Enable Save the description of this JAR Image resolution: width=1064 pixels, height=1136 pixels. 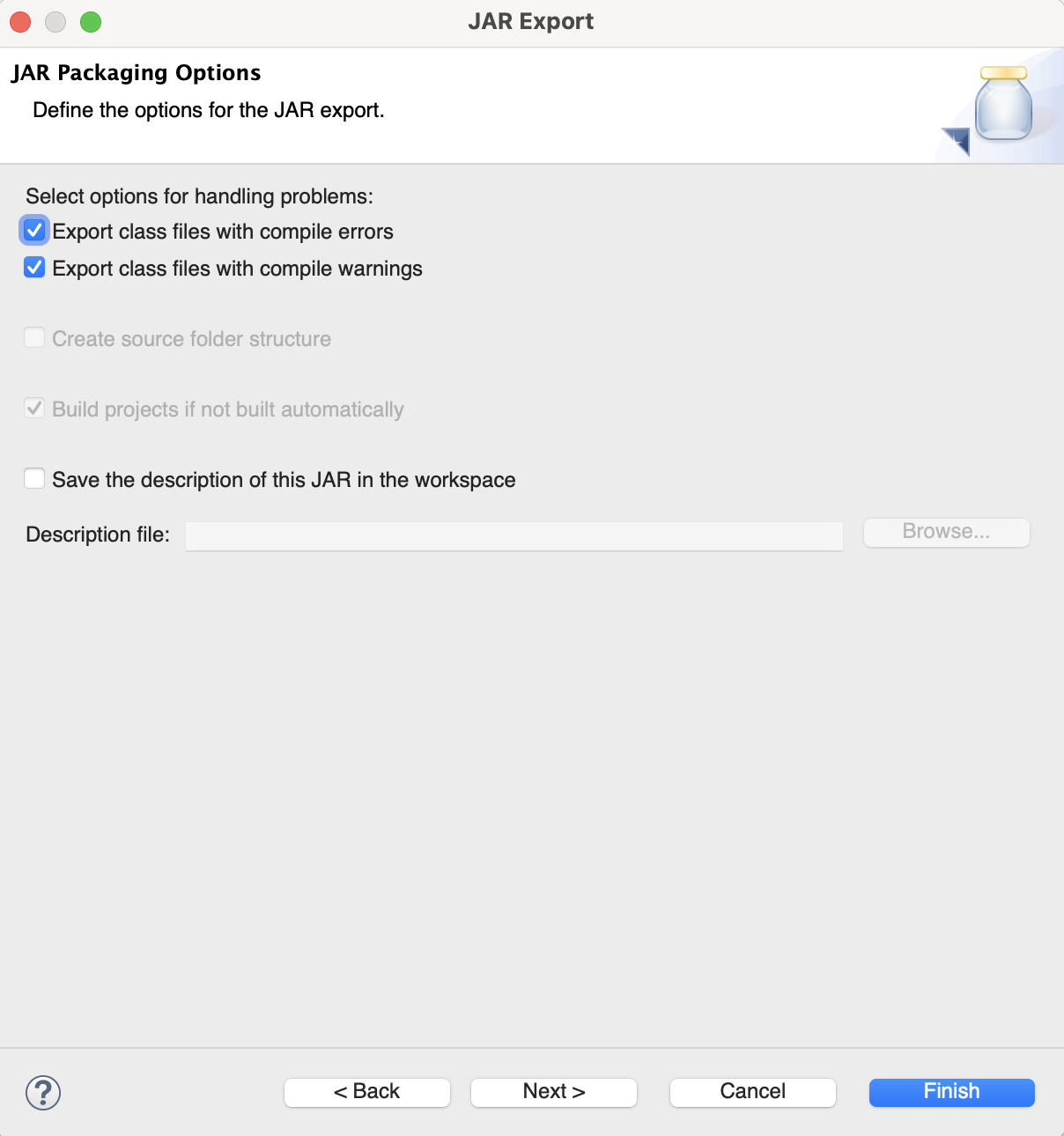coord(34,479)
